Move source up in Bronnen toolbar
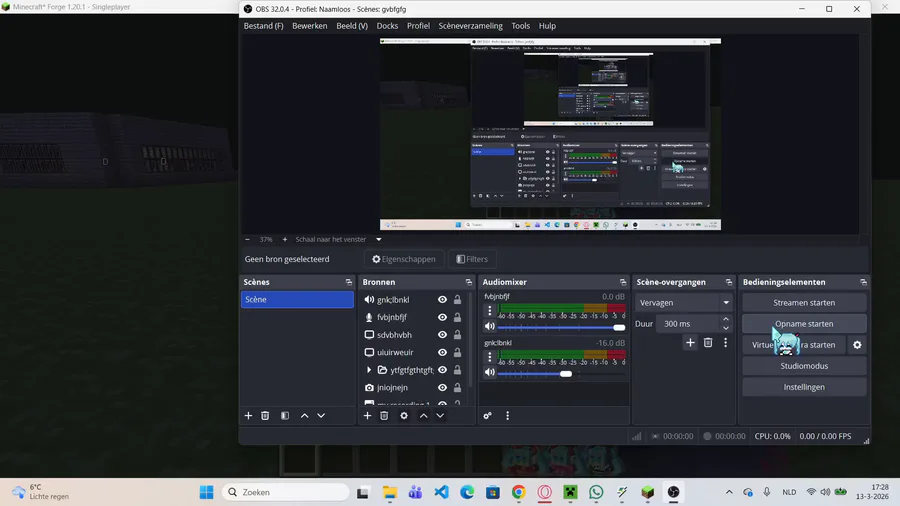This screenshot has height=506, width=900. (424, 415)
